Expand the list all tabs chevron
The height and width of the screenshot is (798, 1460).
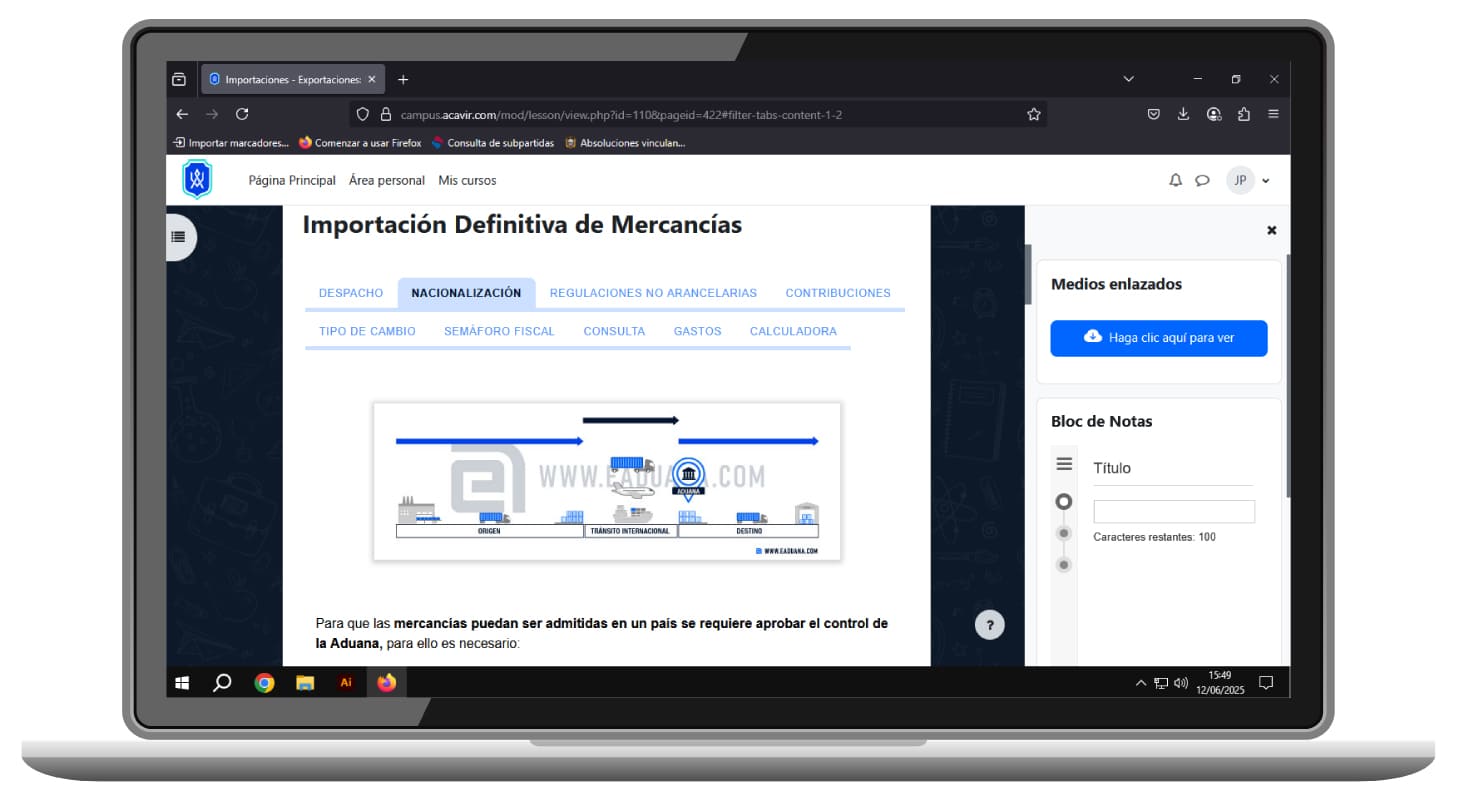[x=1129, y=79]
